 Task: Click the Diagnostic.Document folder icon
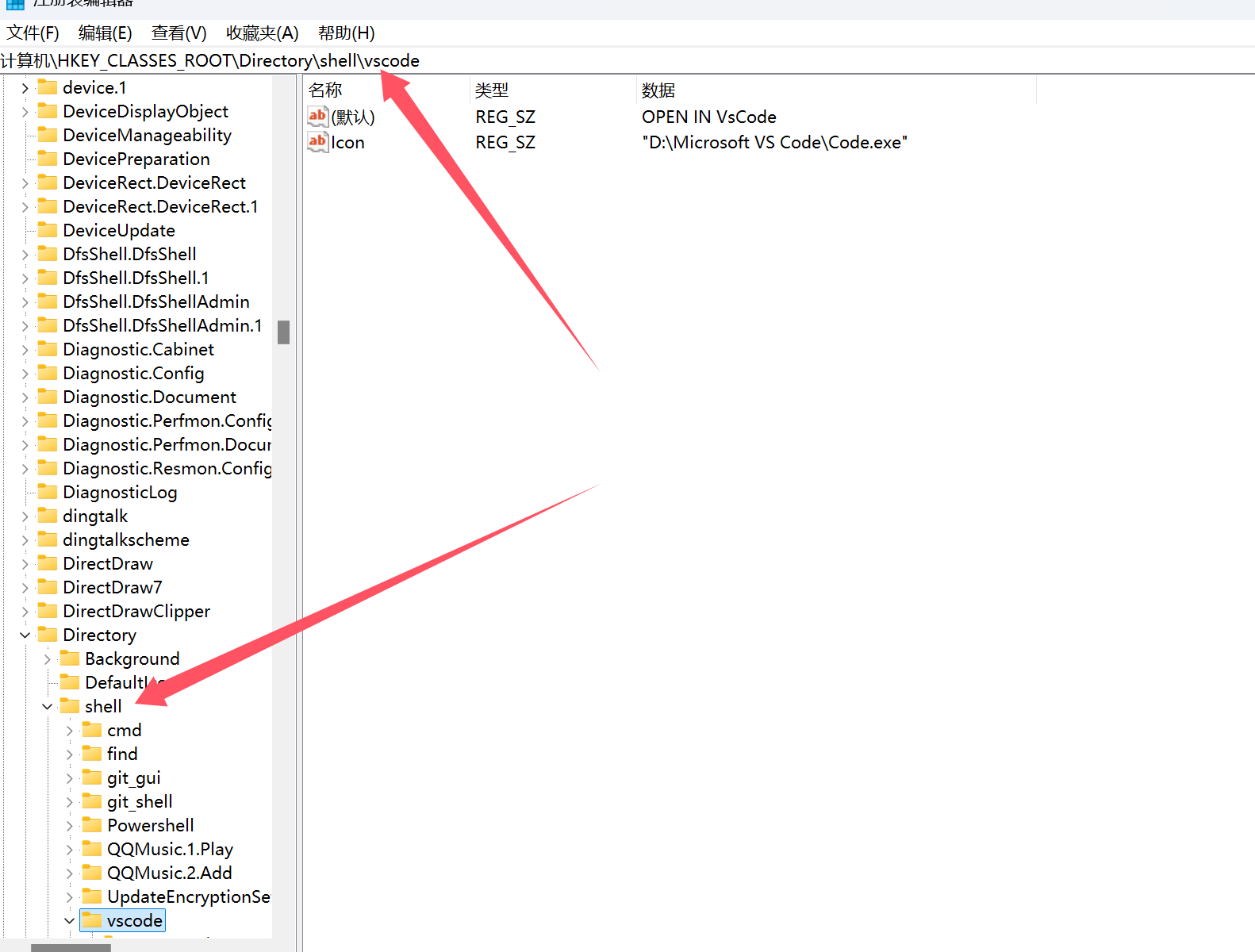[48, 397]
